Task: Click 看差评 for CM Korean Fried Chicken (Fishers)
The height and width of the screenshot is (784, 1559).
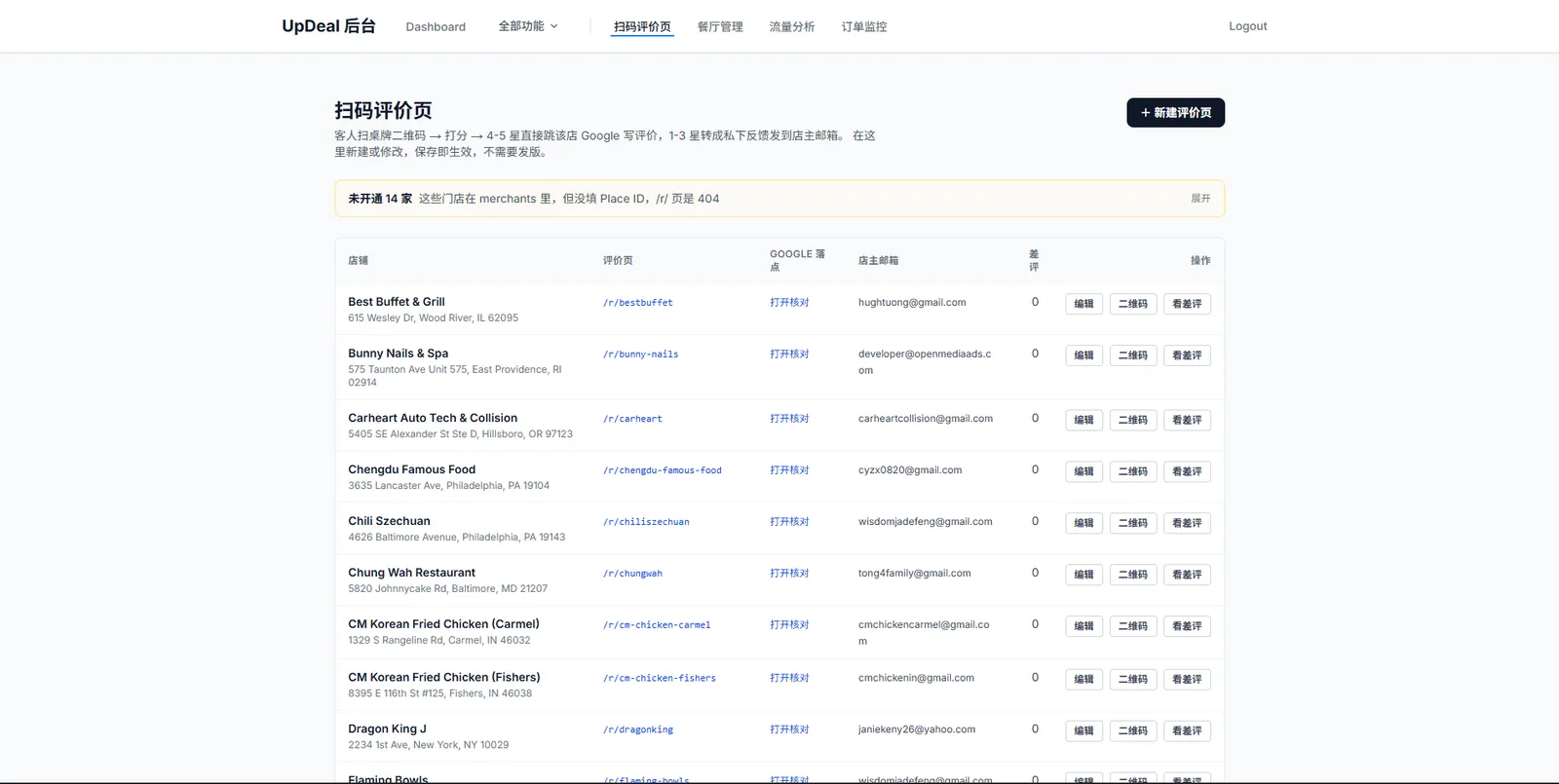Action: click(1187, 679)
